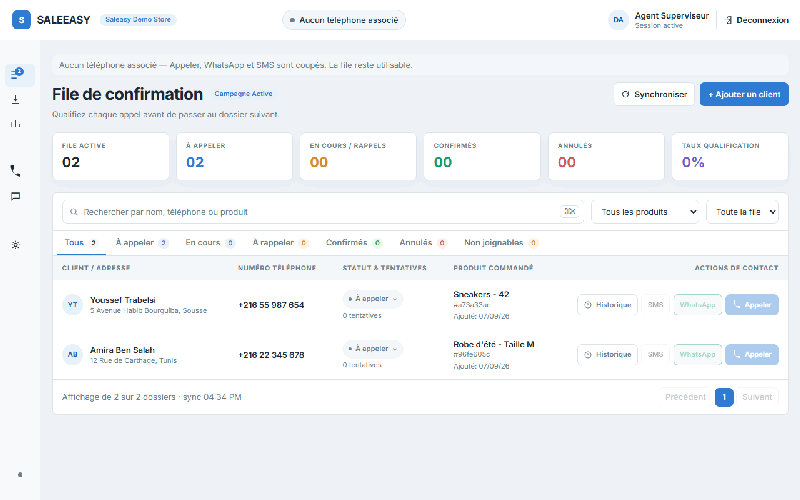Open the À appeler status dropdown for Amira Ben Salah
800x500 pixels.
pyautogui.click(x=372, y=349)
